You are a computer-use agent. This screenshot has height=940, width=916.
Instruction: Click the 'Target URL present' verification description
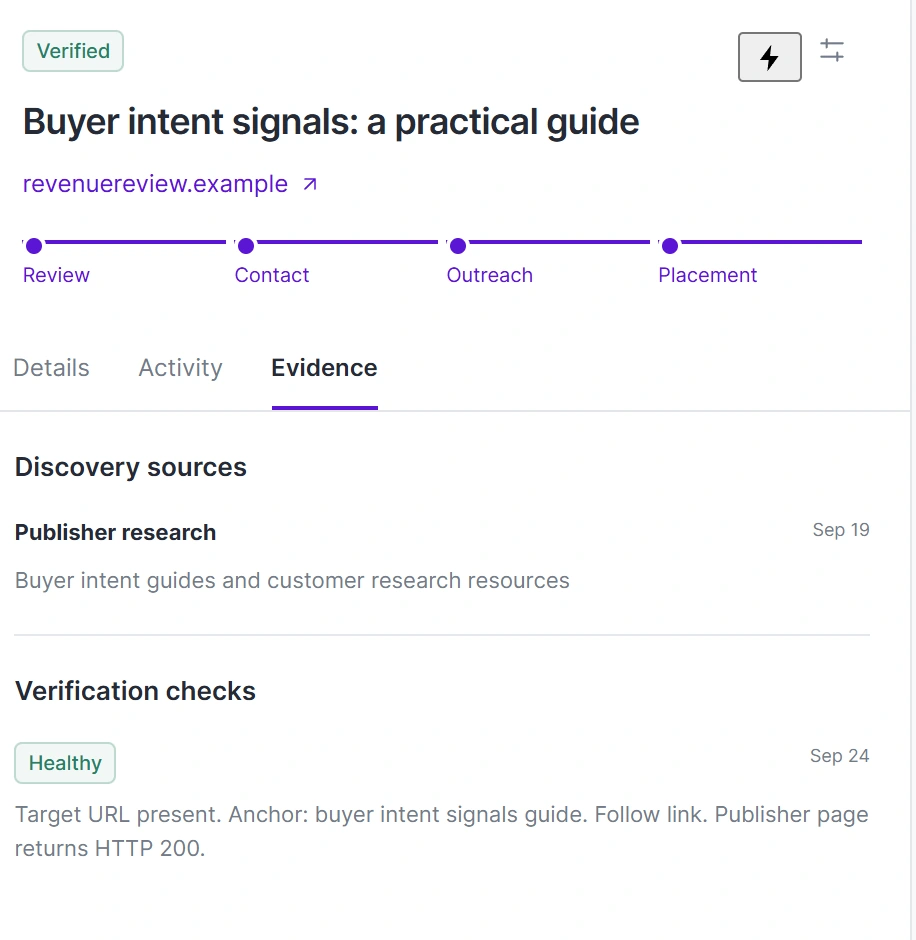(441, 831)
